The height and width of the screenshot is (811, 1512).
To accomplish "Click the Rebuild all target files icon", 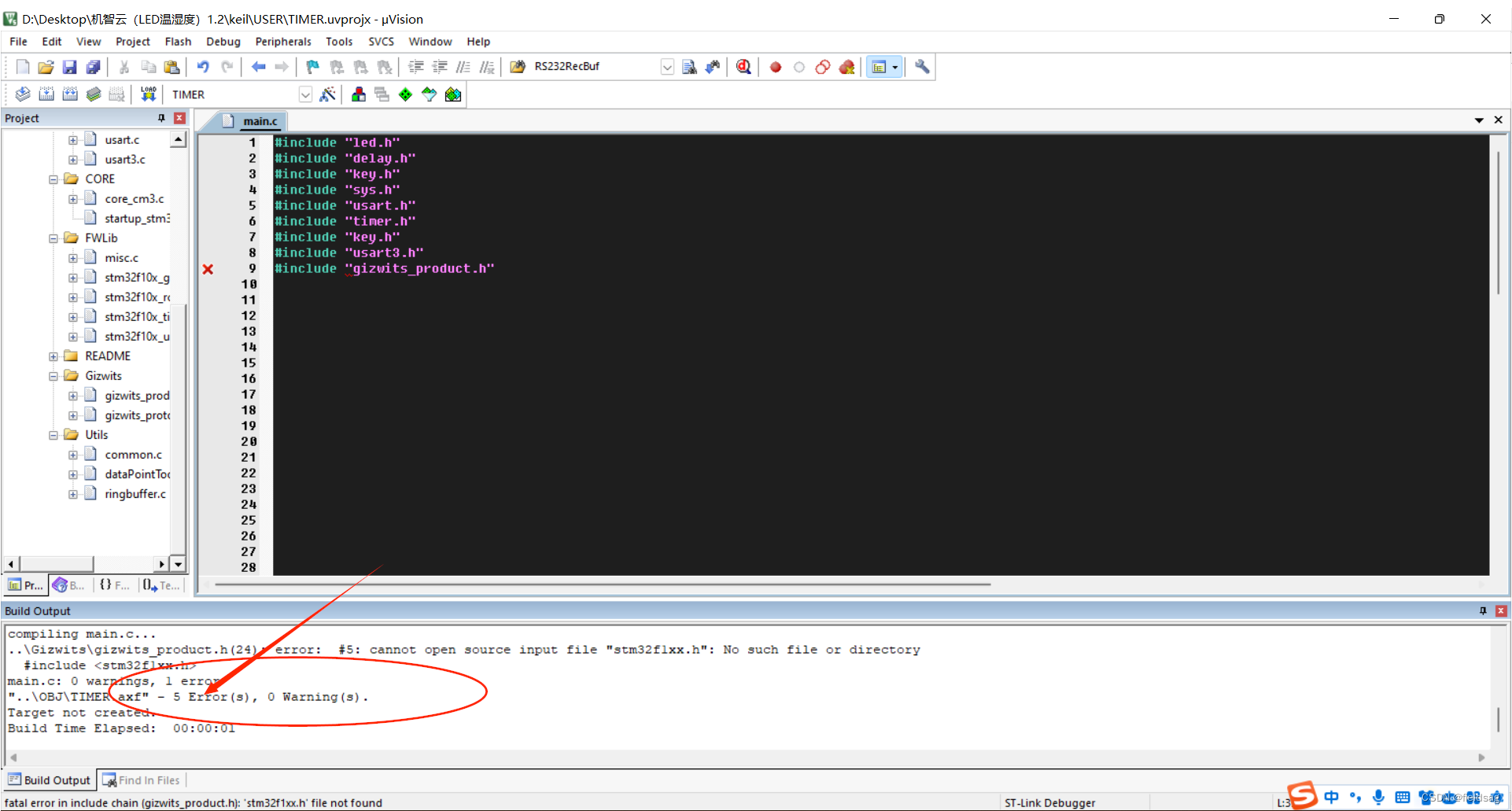I will click(x=70, y=94).
